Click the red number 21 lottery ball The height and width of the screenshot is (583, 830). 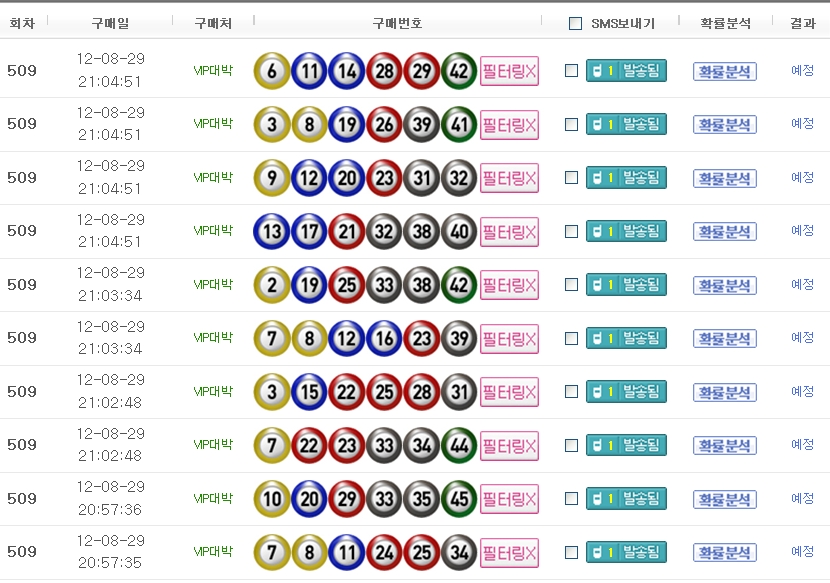pos(347,231)
